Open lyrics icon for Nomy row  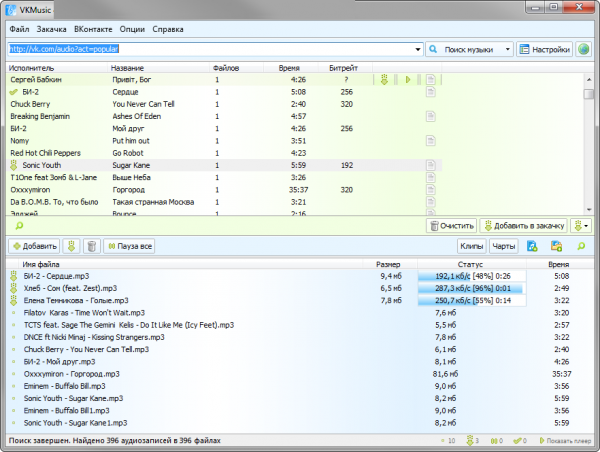(430, 141)
